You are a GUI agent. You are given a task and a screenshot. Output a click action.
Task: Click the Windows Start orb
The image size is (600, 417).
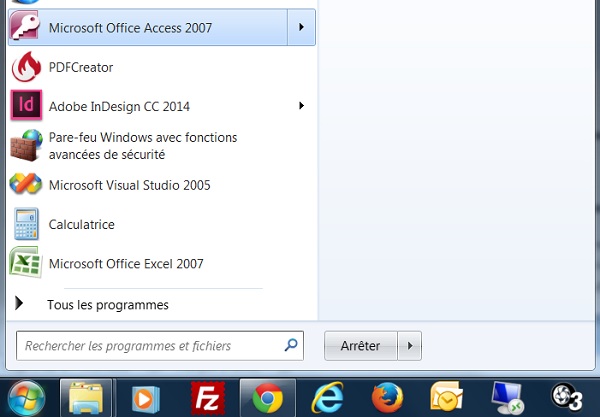point(26,398)
